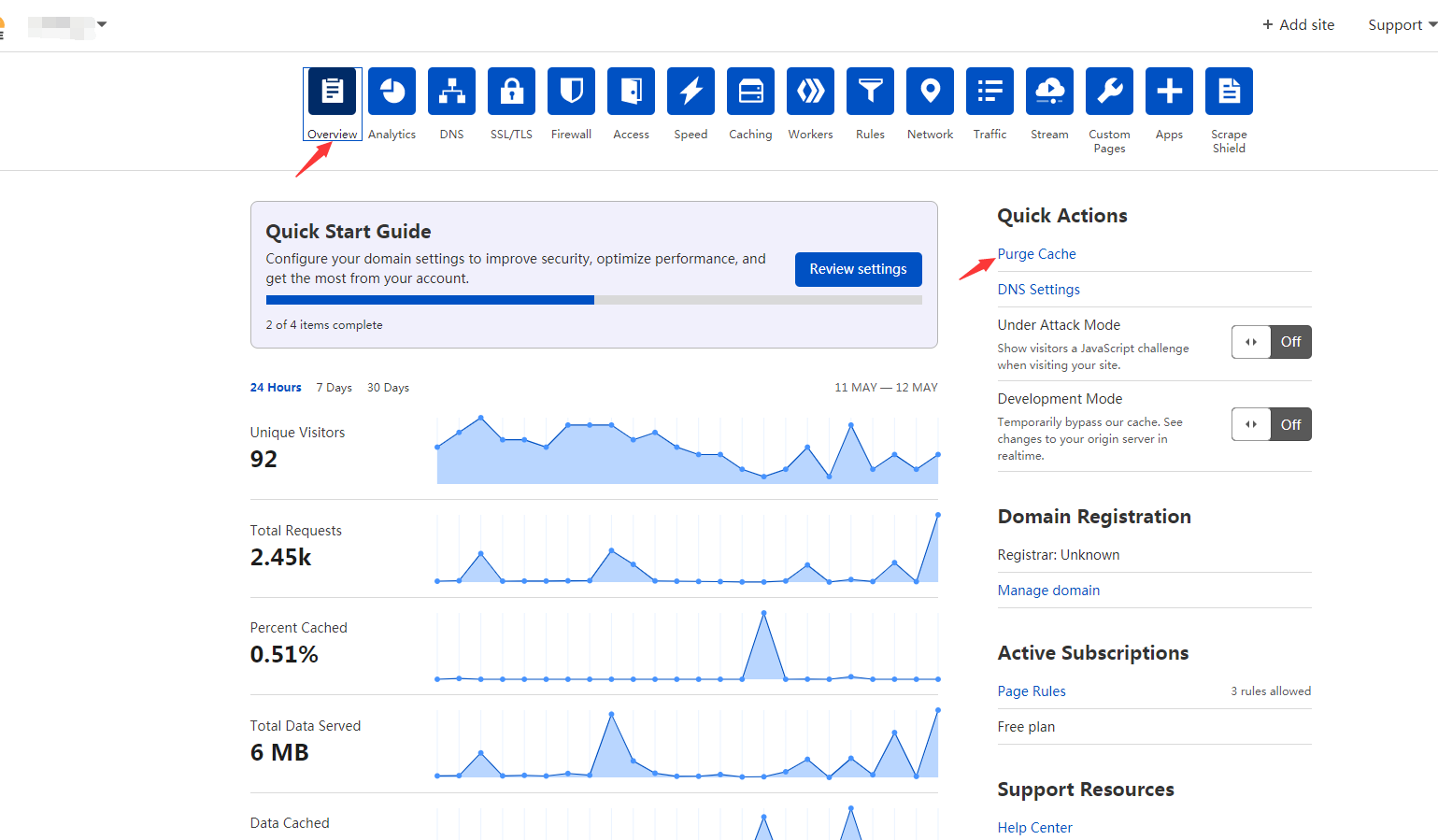The height and width of the screenshot is (840, 1438).
Task: Click the Quick Start Guide progress bar
Action: pos(593,300)
